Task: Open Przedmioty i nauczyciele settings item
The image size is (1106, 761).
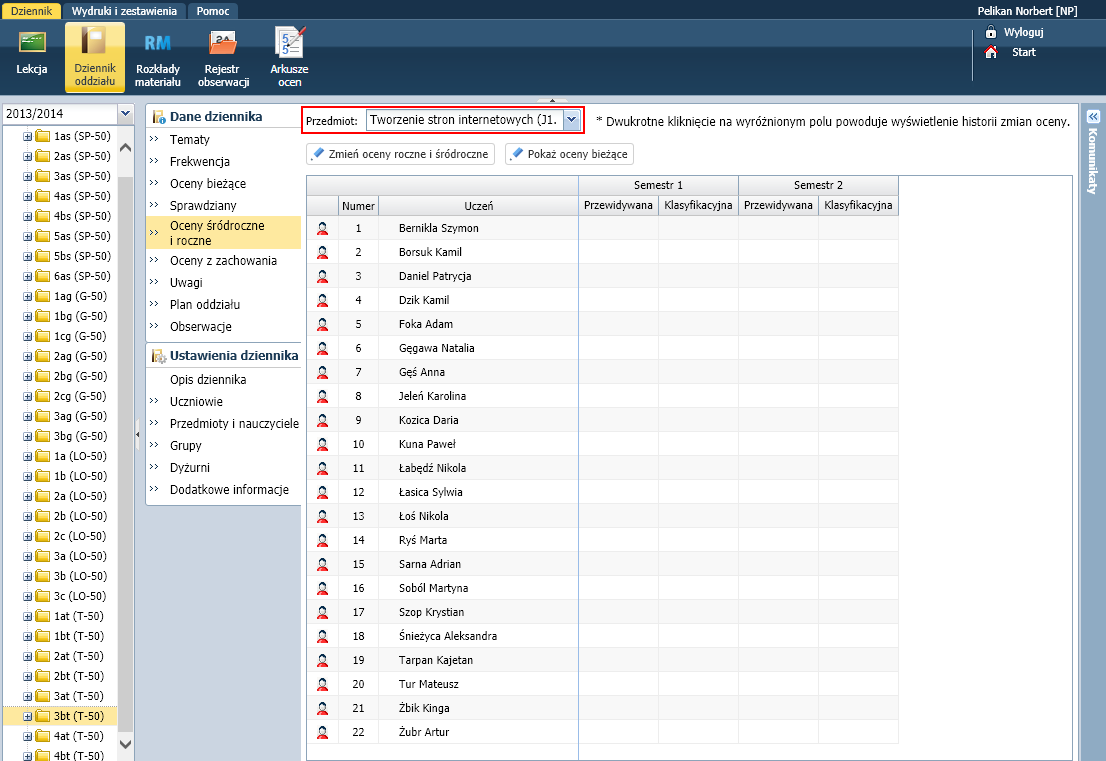Action: pos(234,423)
